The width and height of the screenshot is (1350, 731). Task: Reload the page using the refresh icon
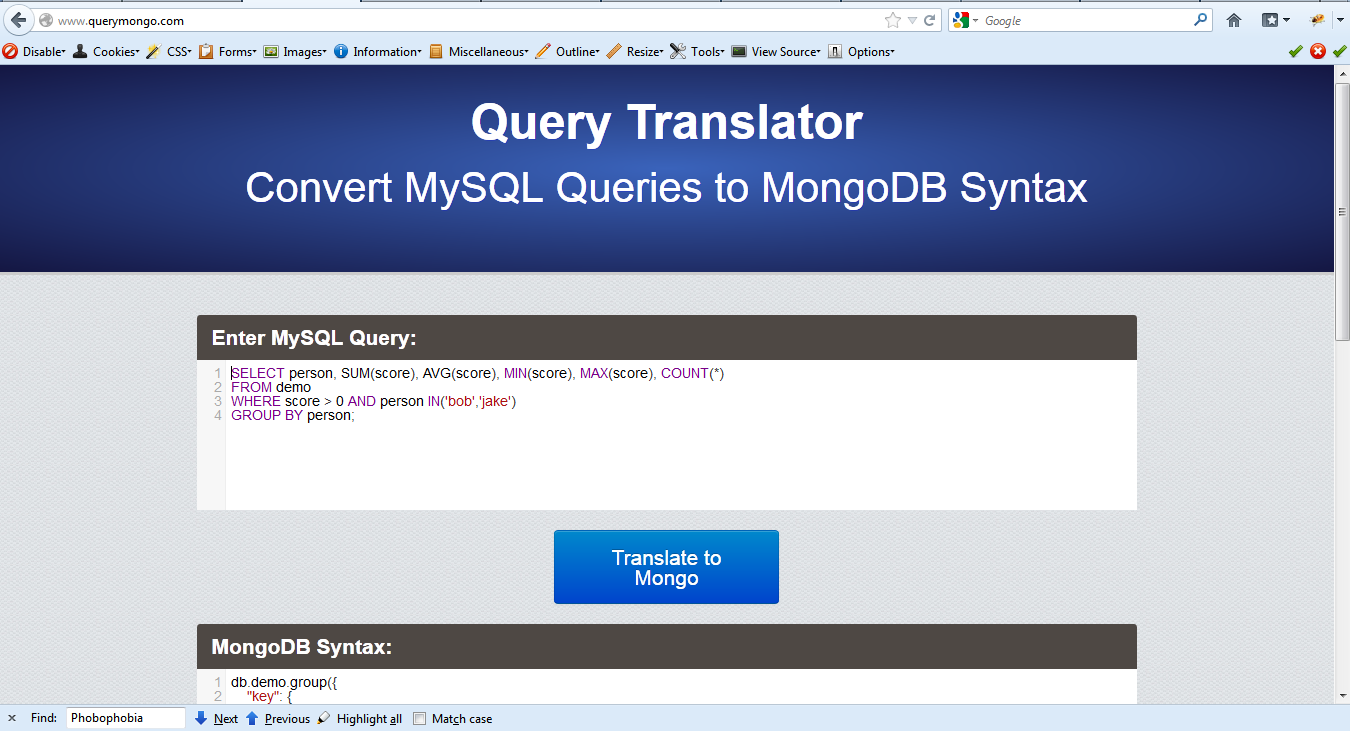929,20
